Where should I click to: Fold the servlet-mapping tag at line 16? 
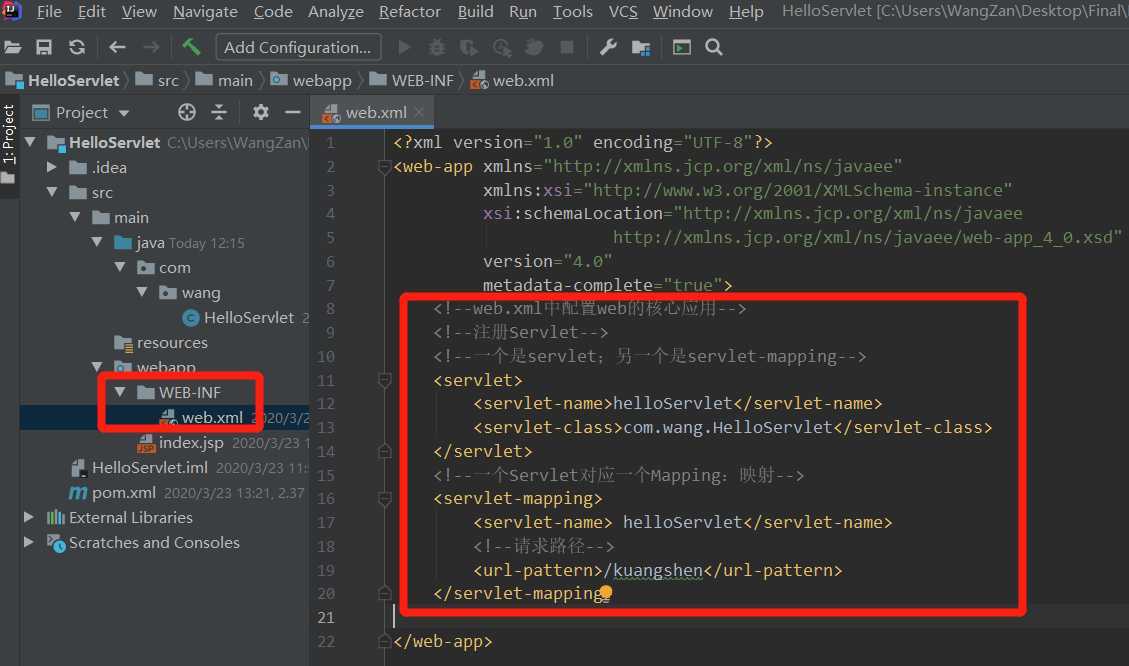click(384, 498)
